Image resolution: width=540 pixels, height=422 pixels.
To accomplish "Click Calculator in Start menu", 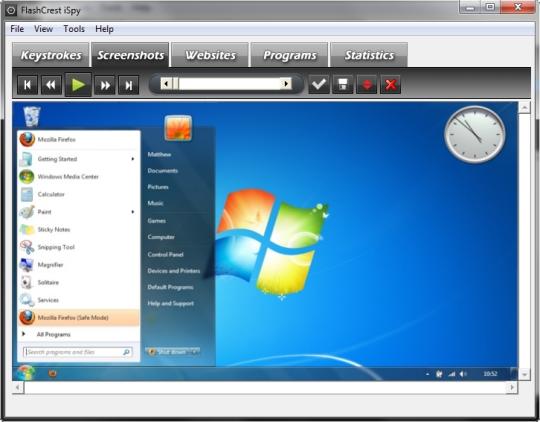I will pos(79,194).
